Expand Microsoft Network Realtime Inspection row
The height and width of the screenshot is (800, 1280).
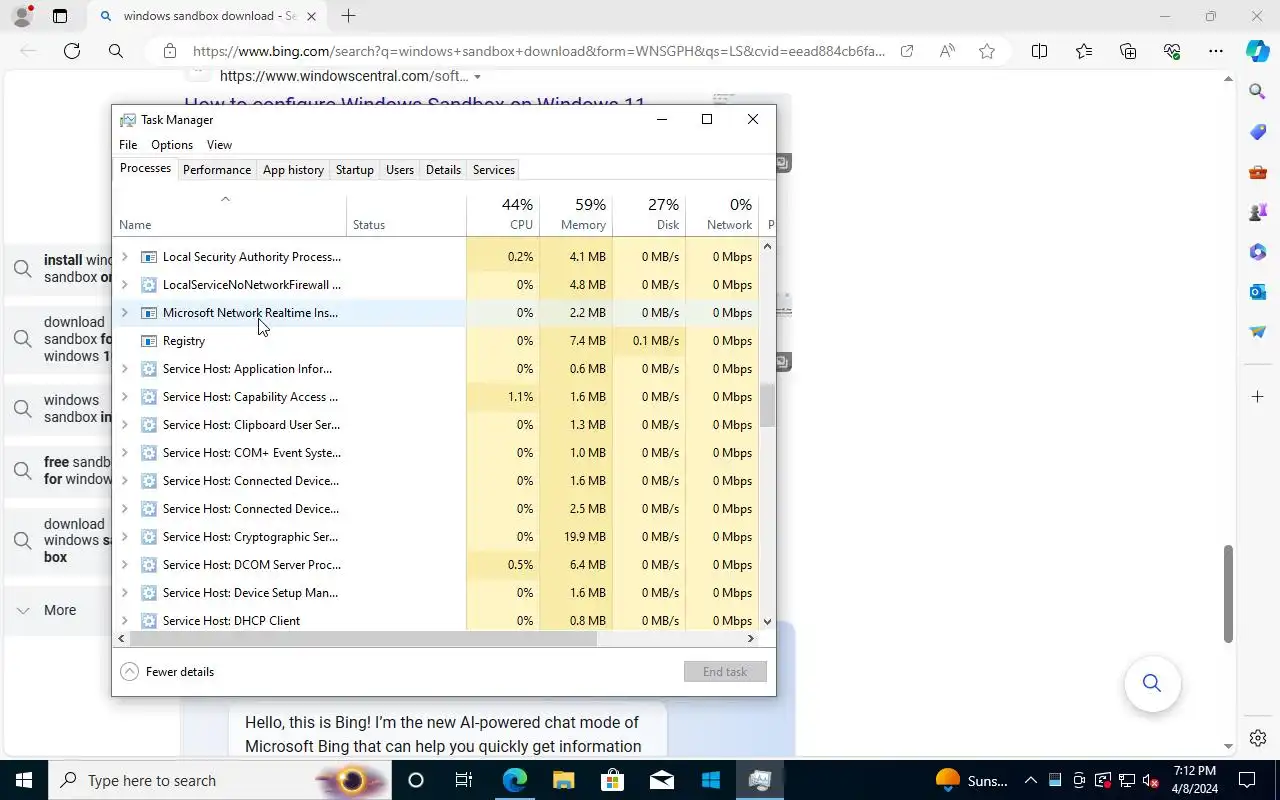pos(124,313)
